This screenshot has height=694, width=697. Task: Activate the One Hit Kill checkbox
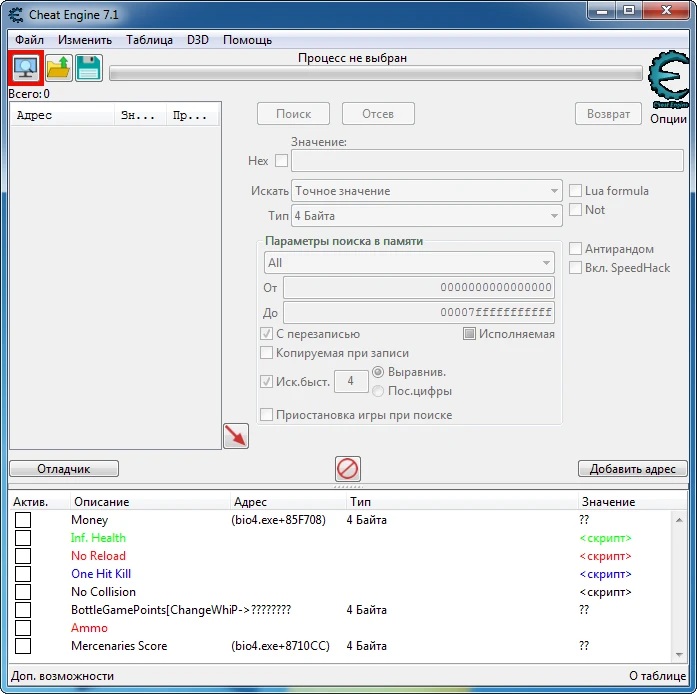[23, 574]
